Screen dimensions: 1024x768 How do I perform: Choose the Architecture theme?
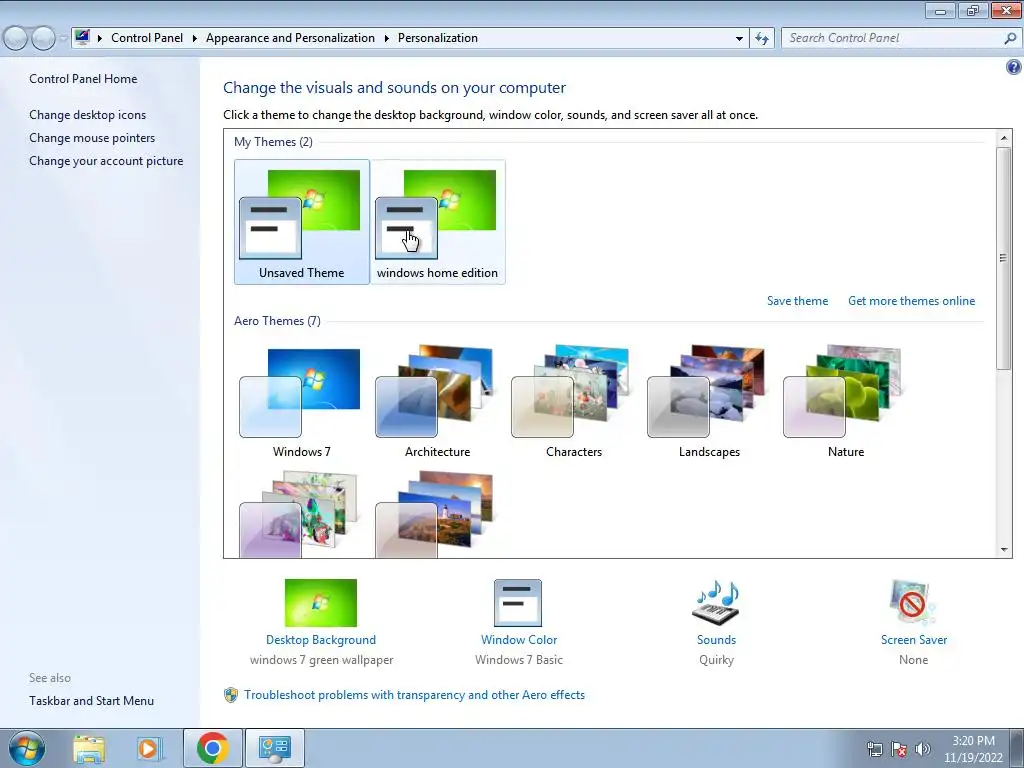click(x=437, y=402)
